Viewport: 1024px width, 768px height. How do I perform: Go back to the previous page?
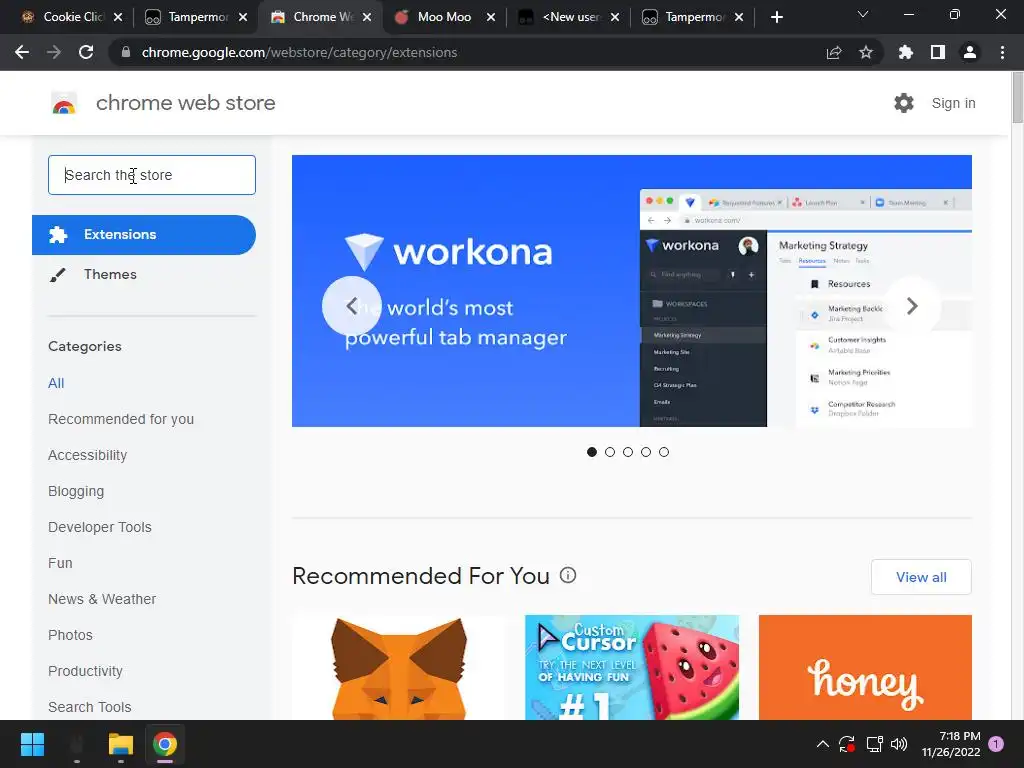22,52
